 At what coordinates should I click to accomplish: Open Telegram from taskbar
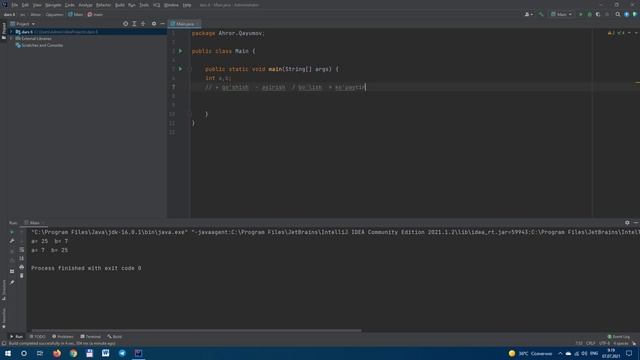coord(122,353)
